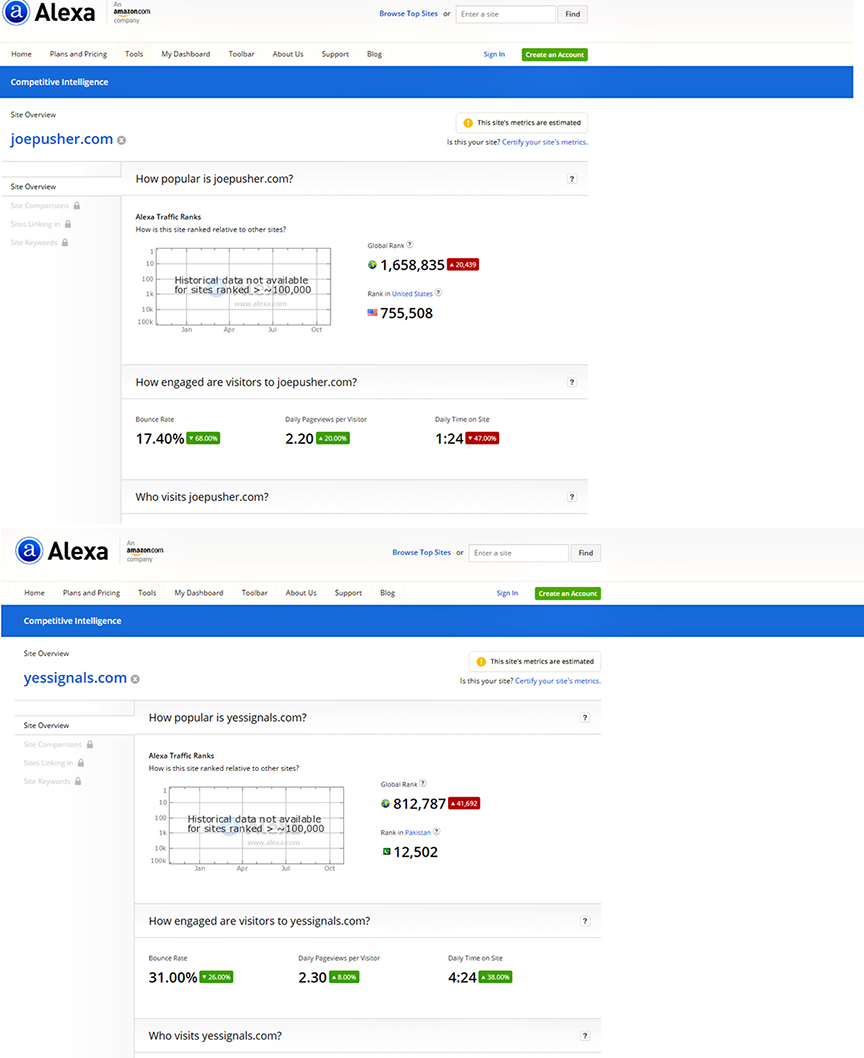The height and width of the screenshot is (1058, 864).
Task: Click the Alexa logo above joepusher.com
Action: pos(49,13)
